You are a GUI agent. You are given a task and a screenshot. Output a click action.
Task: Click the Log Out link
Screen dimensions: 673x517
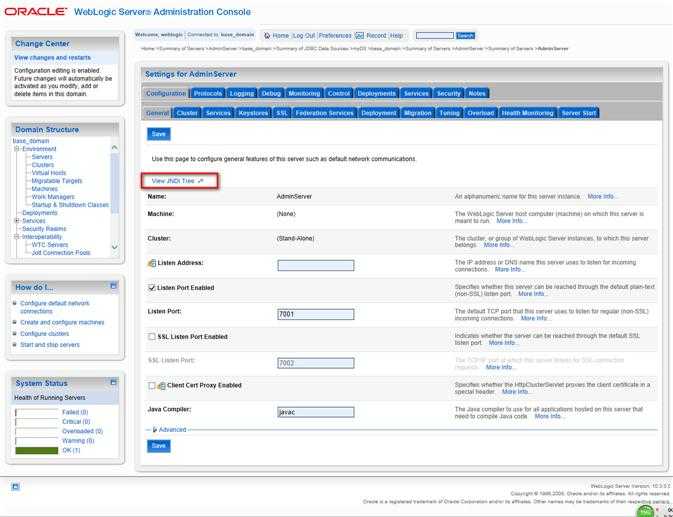point(304,36)
